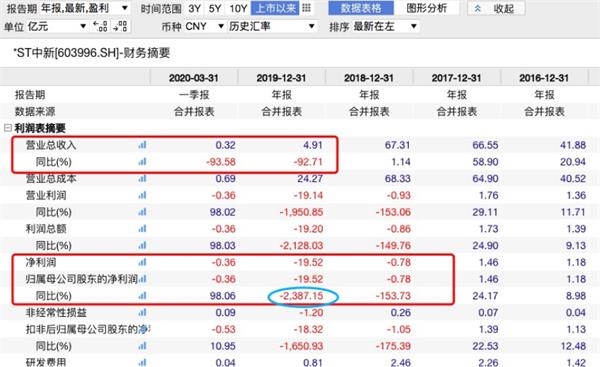Select the 10Y time range
This screenshot has width=600, height=367.
[238, 8]
